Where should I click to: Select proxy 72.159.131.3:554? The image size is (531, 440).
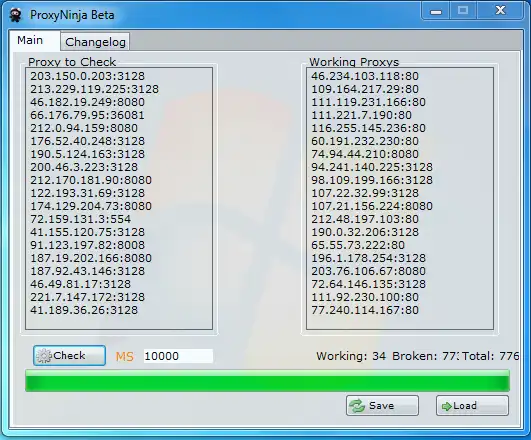point(81,219)
